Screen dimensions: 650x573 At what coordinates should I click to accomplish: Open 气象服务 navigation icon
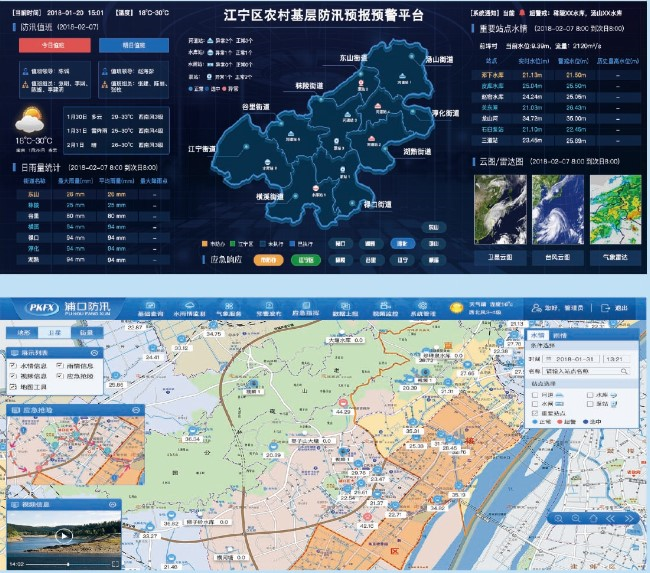(x=228, y=306)
